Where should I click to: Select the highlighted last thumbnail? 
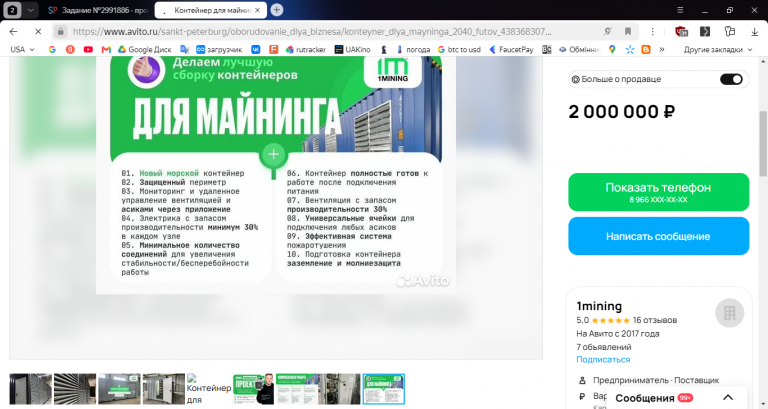[x=384, y=389]
